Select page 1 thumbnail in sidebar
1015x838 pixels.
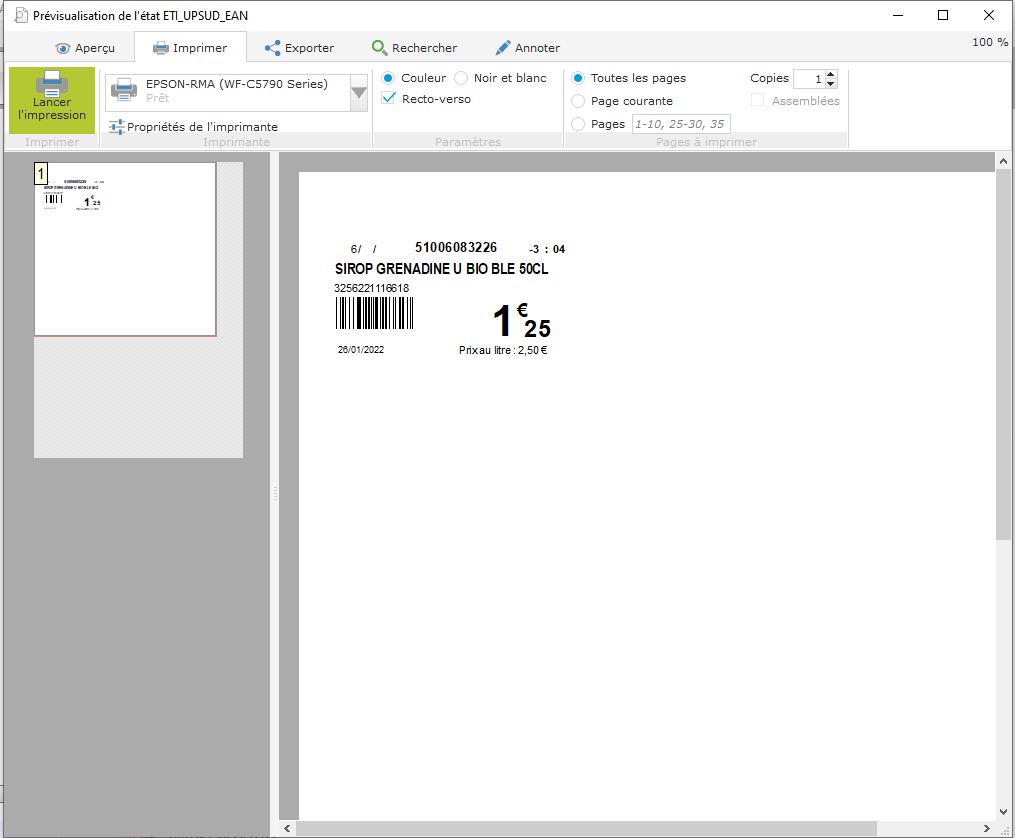click(125, 249)
